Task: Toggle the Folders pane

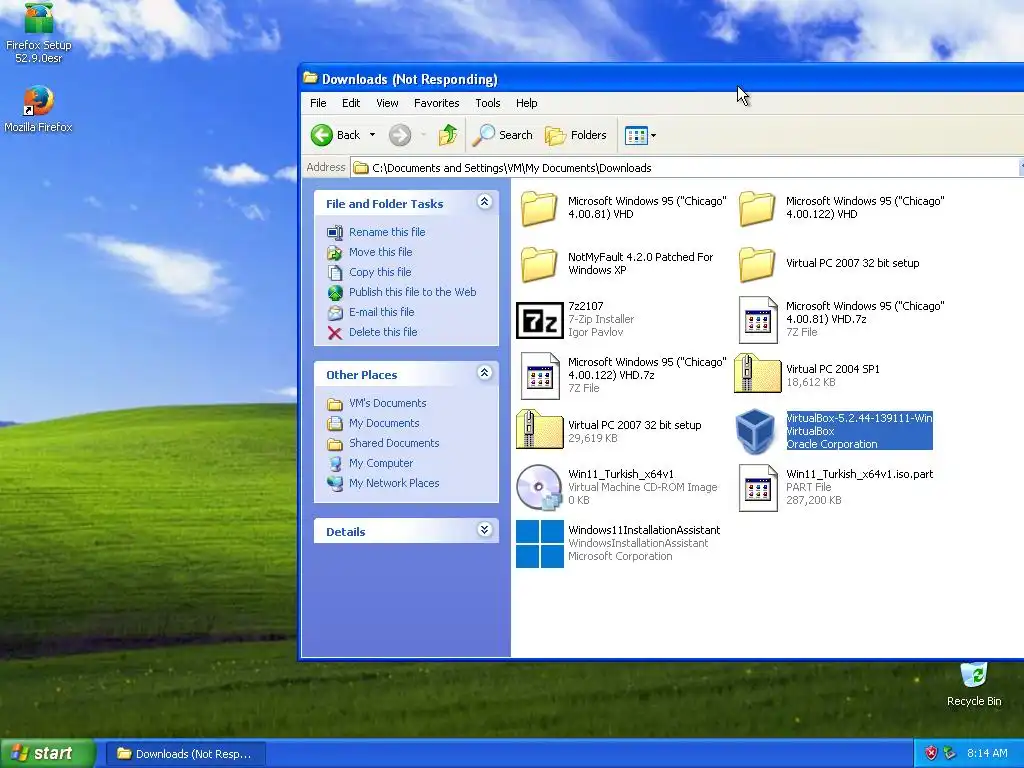Action: pos(576,135)
